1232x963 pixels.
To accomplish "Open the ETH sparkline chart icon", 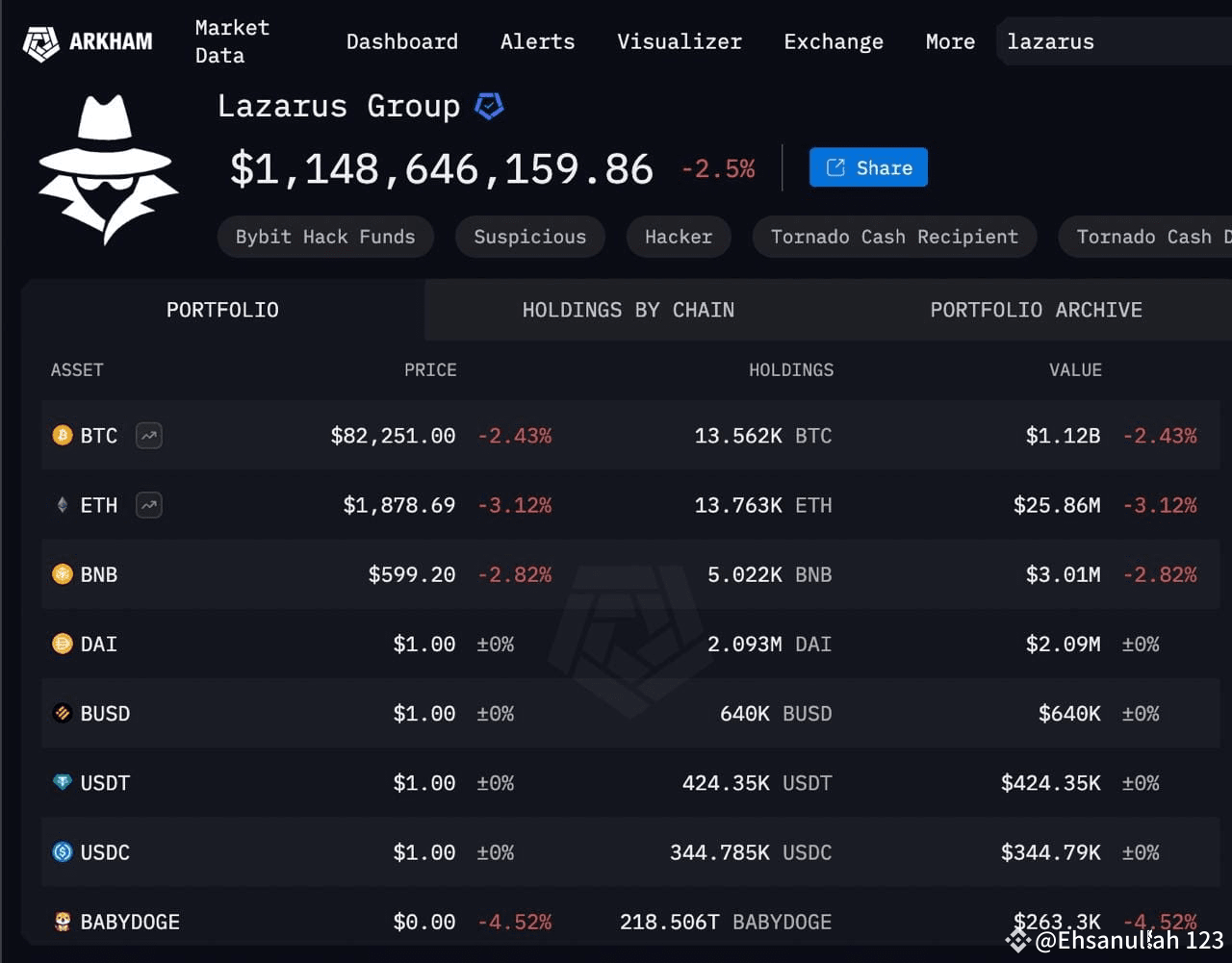I will (x=148, y=505).
